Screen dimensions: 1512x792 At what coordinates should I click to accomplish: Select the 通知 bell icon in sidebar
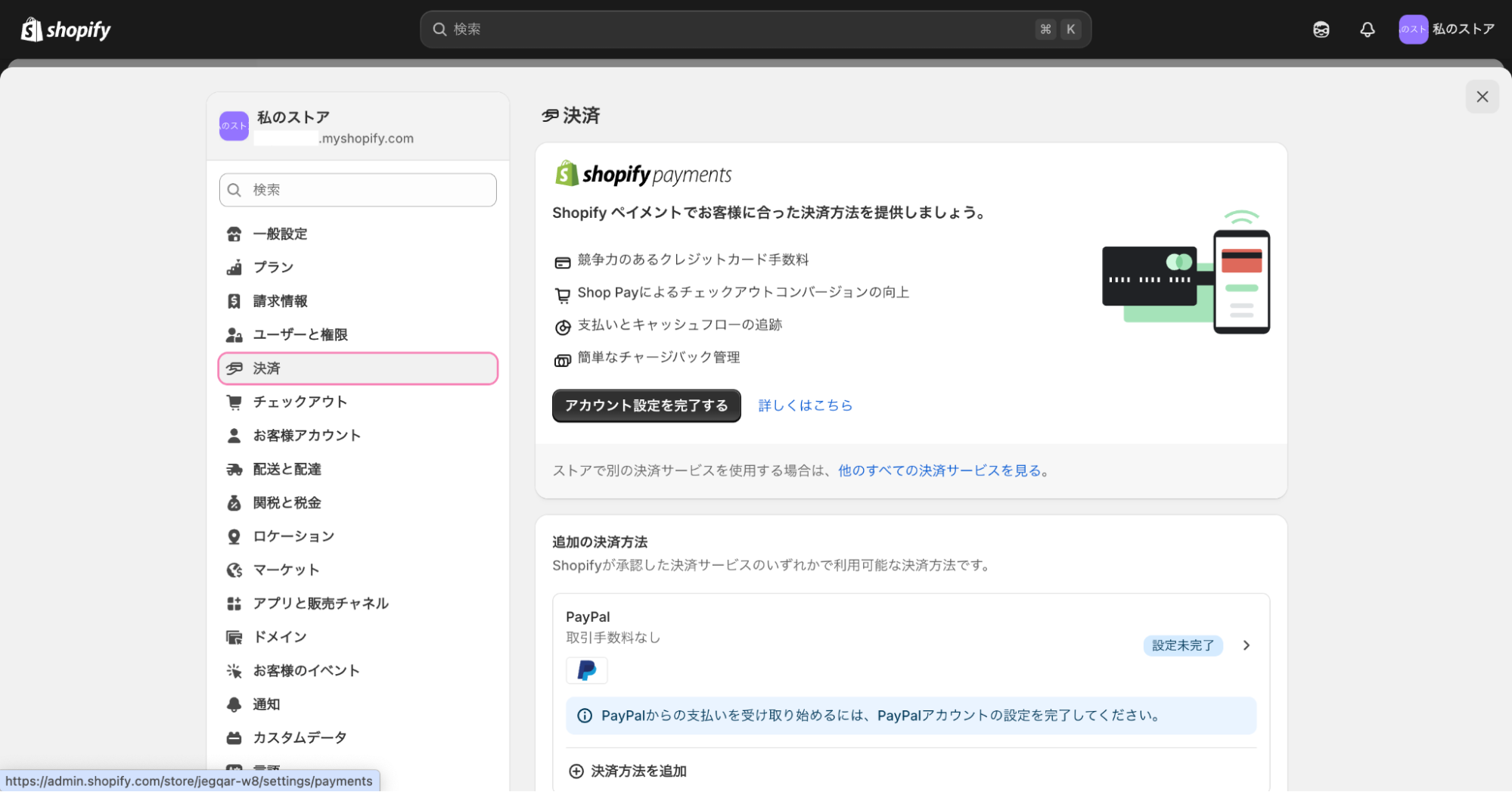[x=234, y=704]
